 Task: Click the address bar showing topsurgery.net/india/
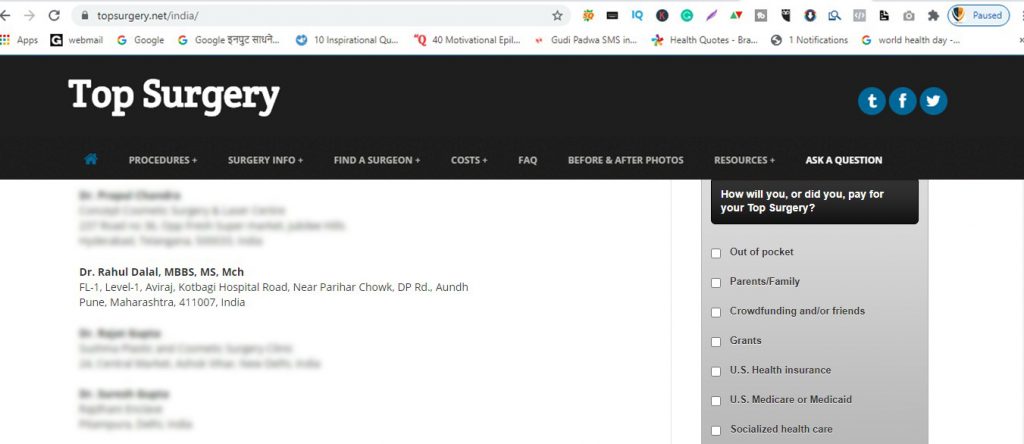[x=300, y=16]
